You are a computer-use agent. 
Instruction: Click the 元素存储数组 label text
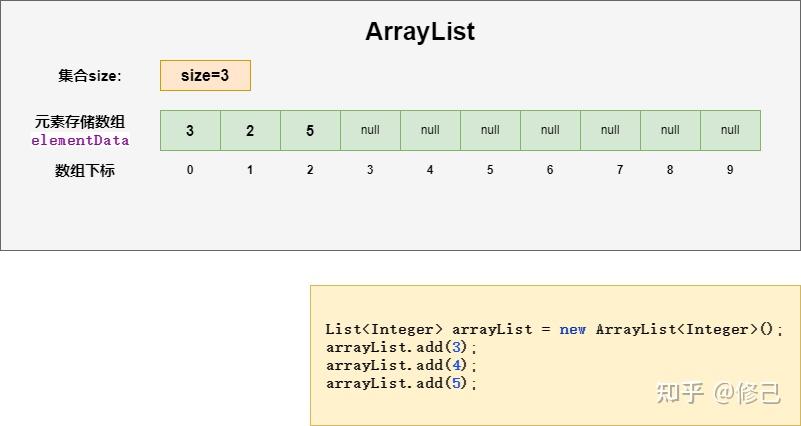80,122
